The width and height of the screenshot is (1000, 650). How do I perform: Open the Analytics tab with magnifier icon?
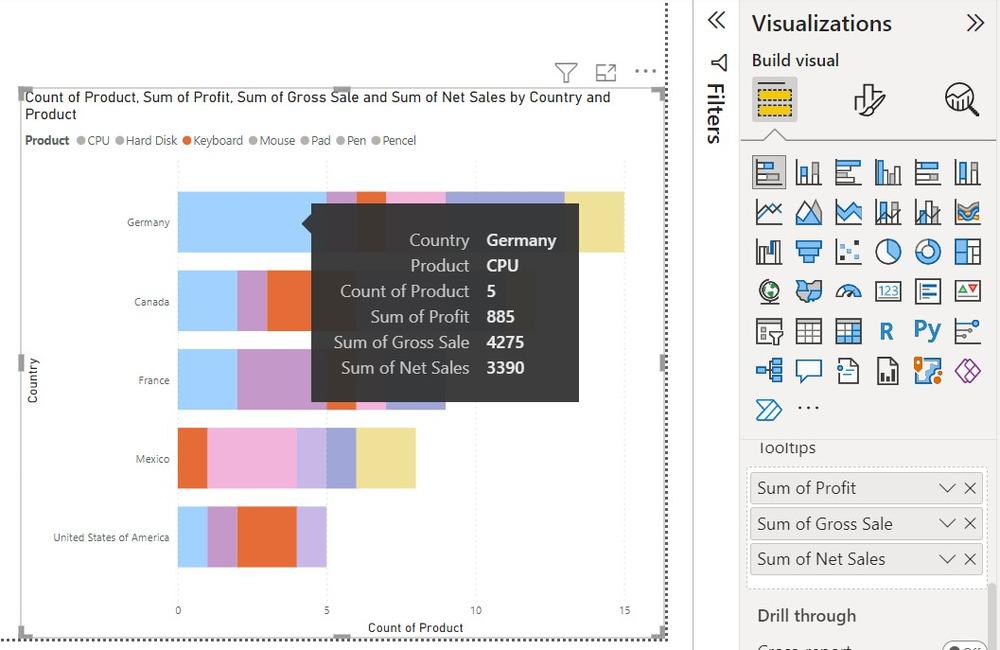pos(961,99)
